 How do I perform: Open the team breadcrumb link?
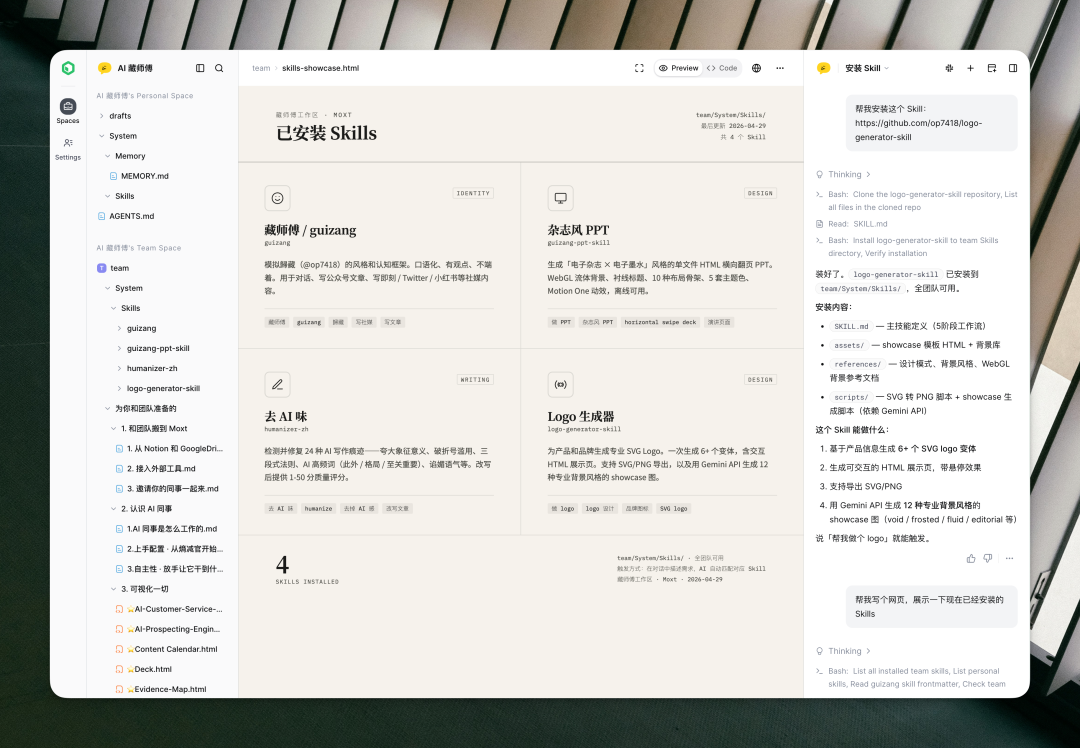(x=261, y=68)
